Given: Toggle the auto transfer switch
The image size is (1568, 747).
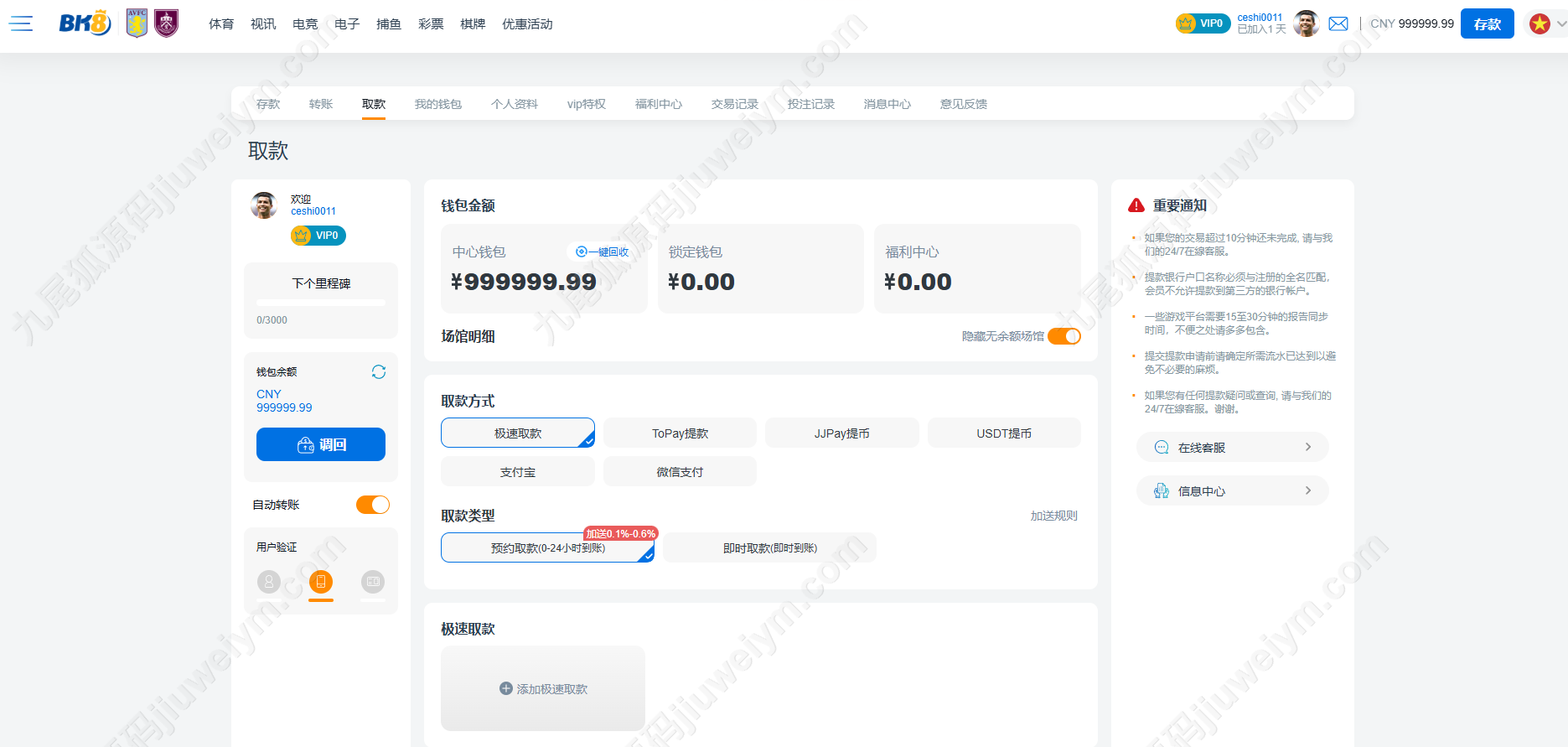Looking at the screenshot, I should click(x=373, y=505).
